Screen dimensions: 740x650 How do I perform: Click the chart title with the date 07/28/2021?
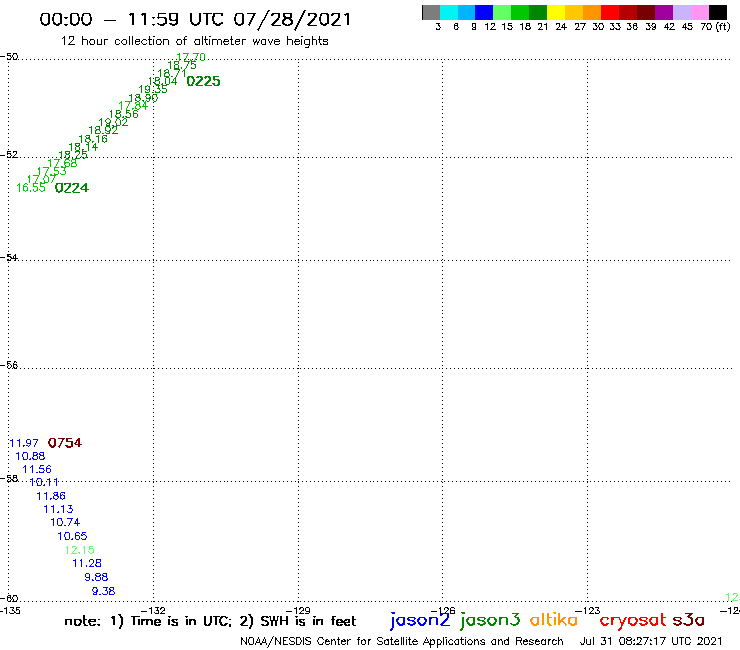click(x=195, y=20)
